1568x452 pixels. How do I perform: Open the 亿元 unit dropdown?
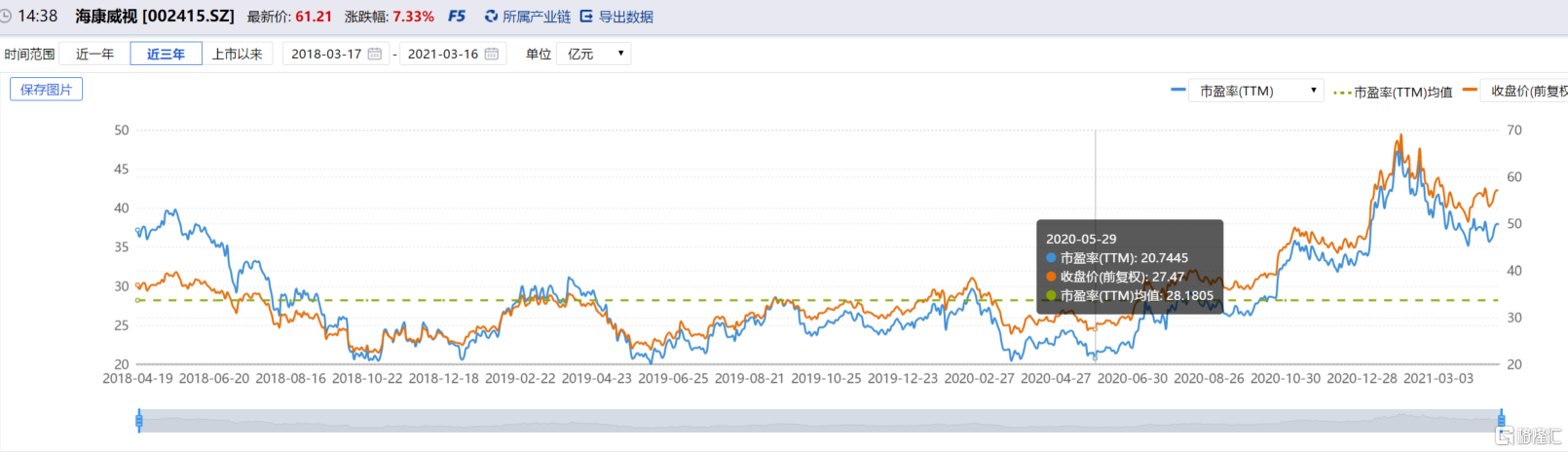point(594,54)
